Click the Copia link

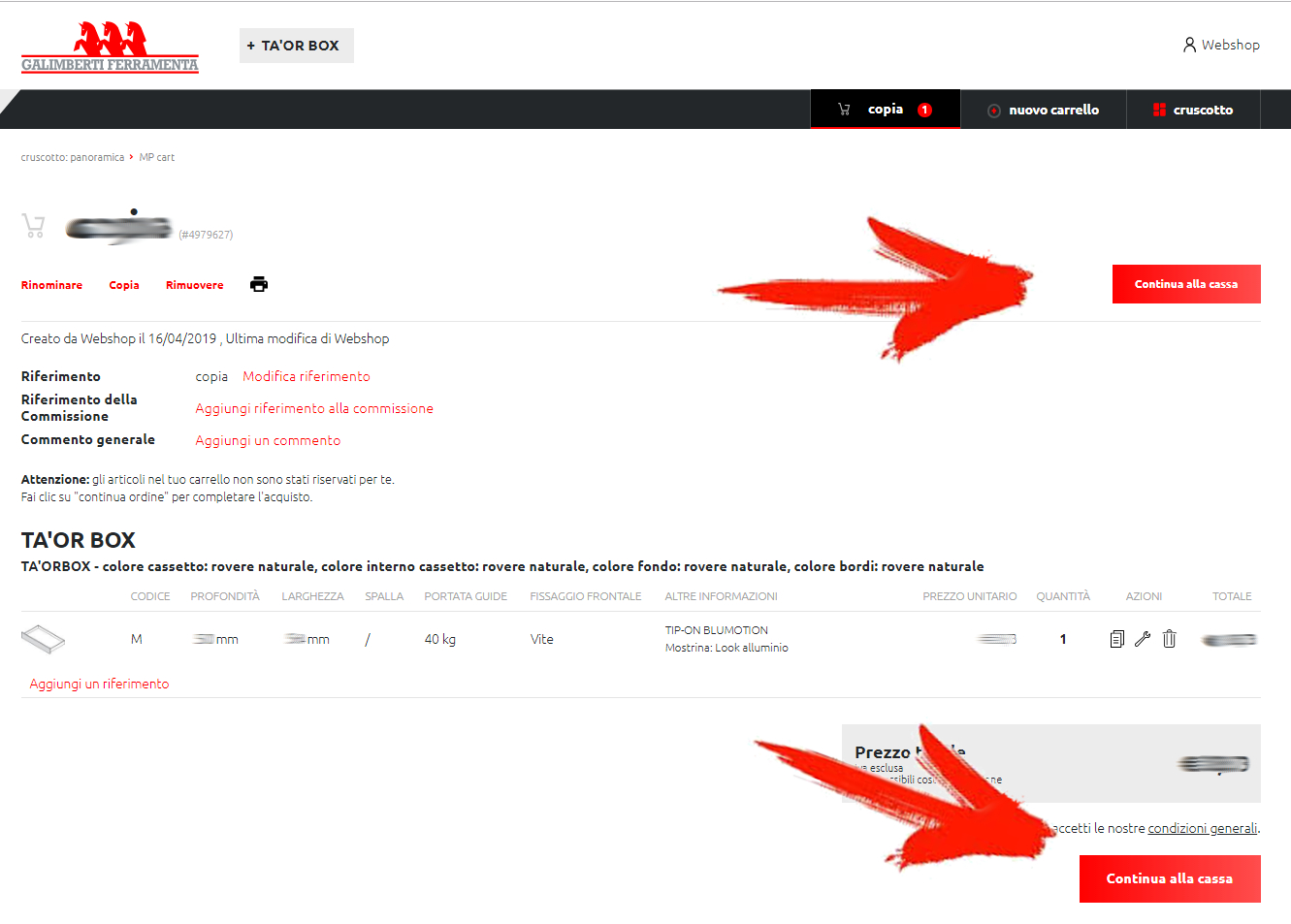(124, 285)
